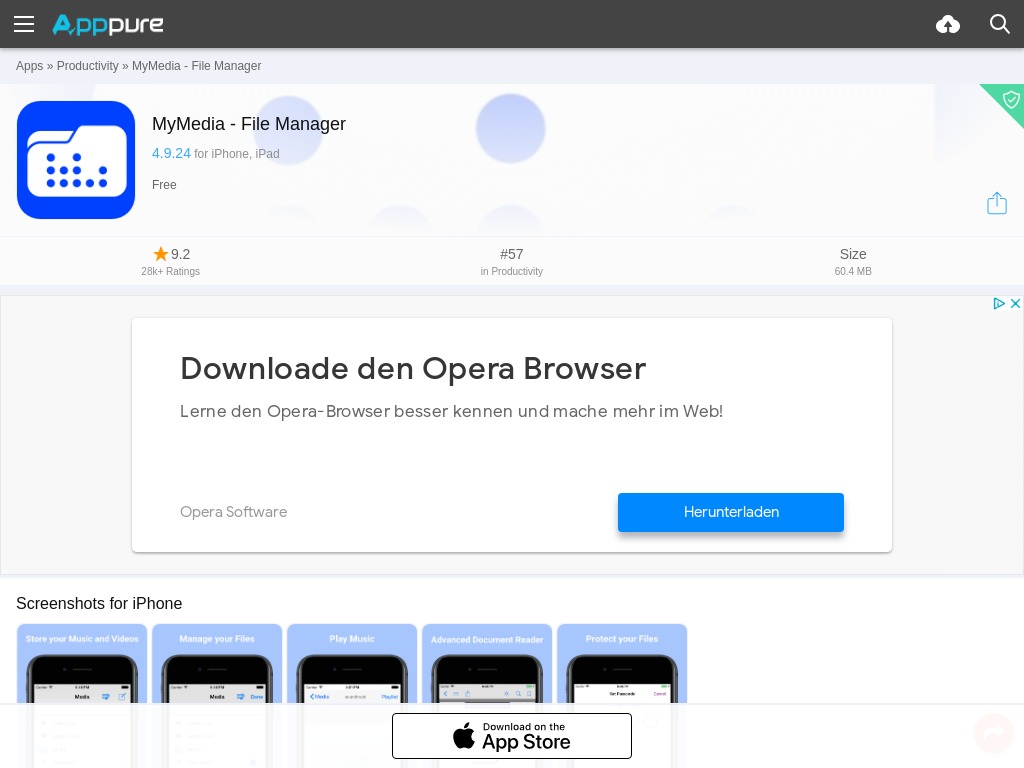Click the MyMedia - File Manager breadcrumb
This screenshot has height=768, width=1024.
pos(197,66)
